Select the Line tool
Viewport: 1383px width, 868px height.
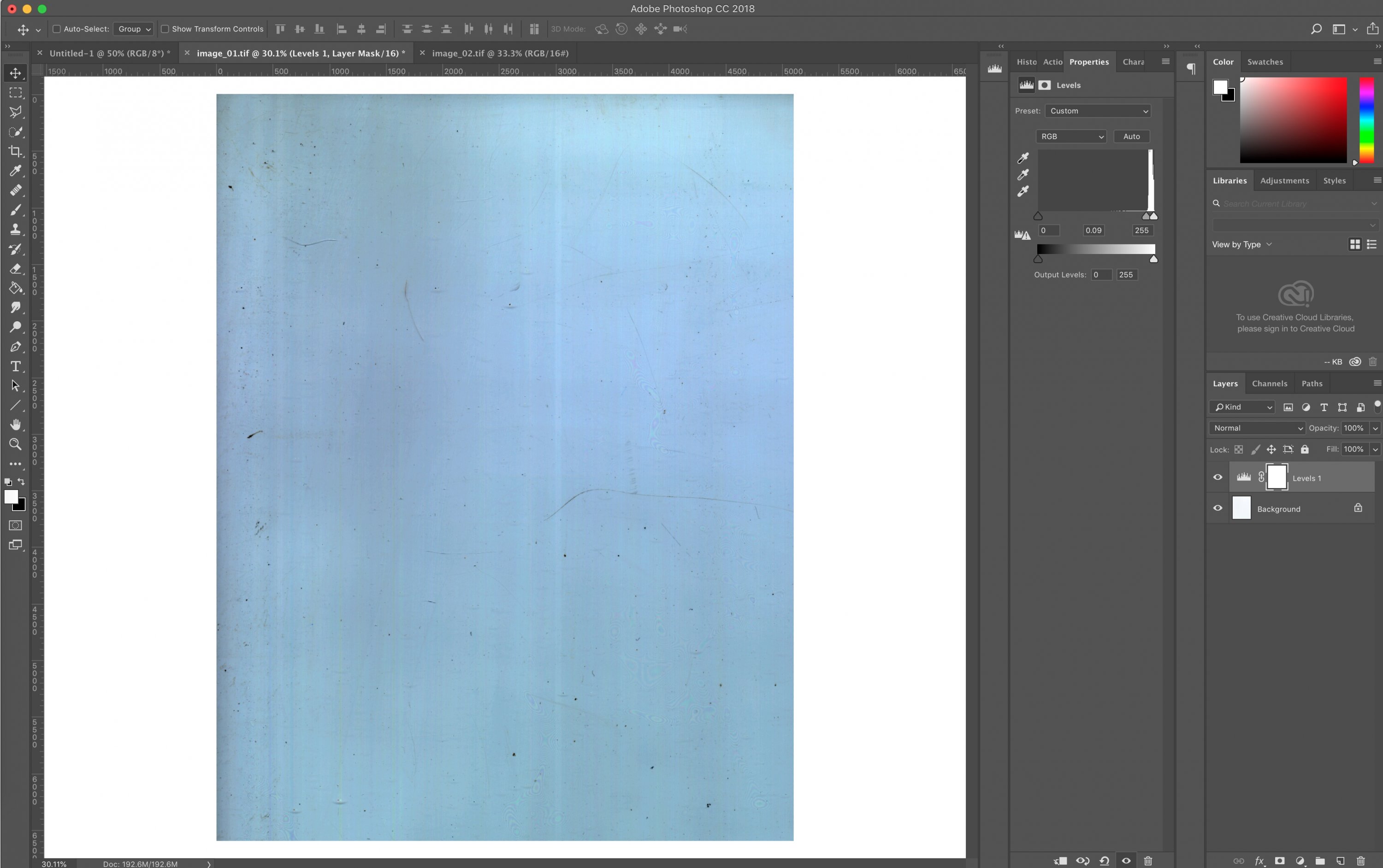(x=16, y=405)
